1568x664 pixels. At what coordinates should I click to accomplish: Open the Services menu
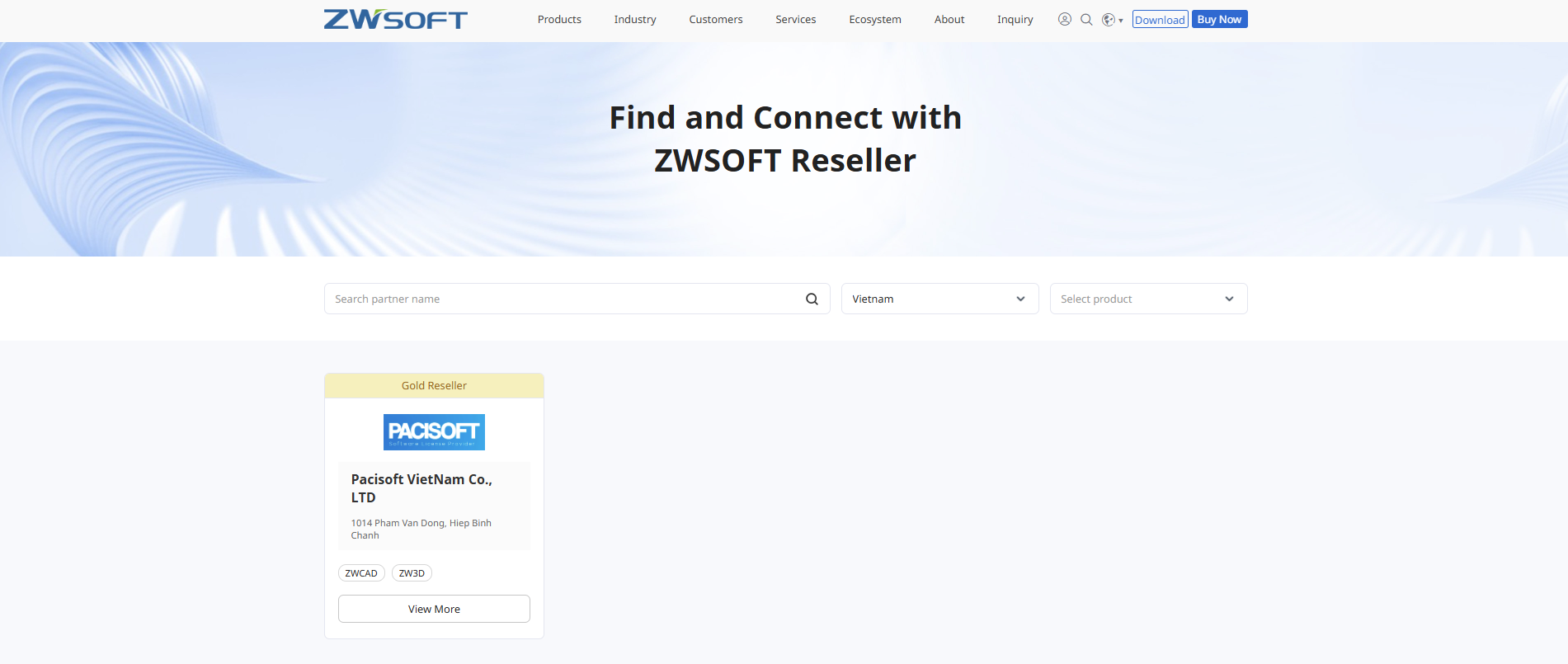tap(796, 19)
